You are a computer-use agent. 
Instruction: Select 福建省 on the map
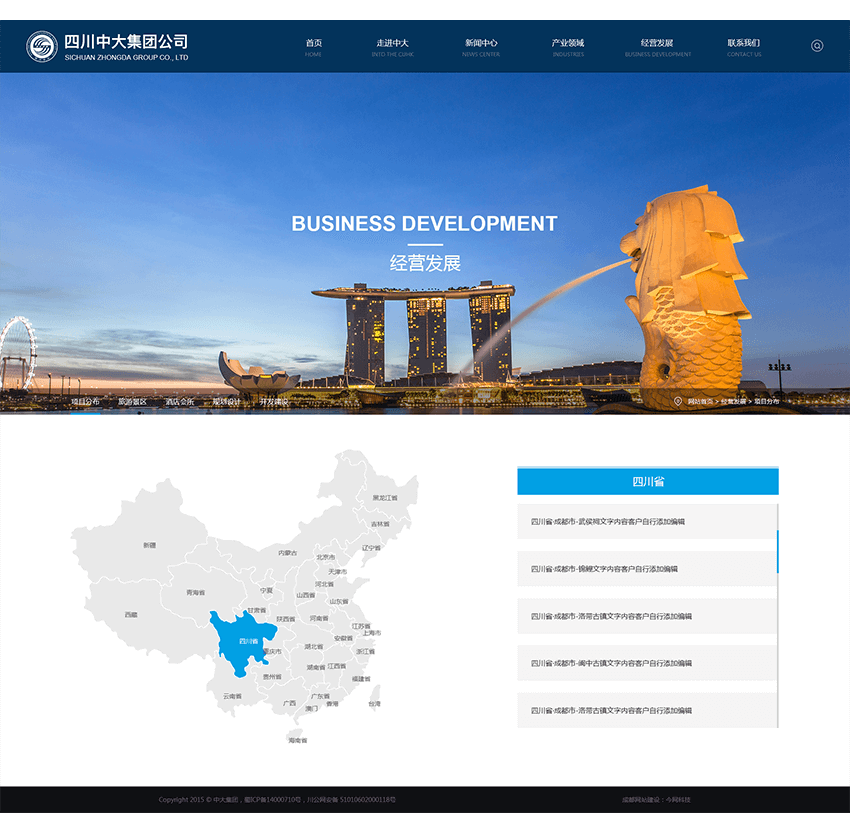click(361, 679)
